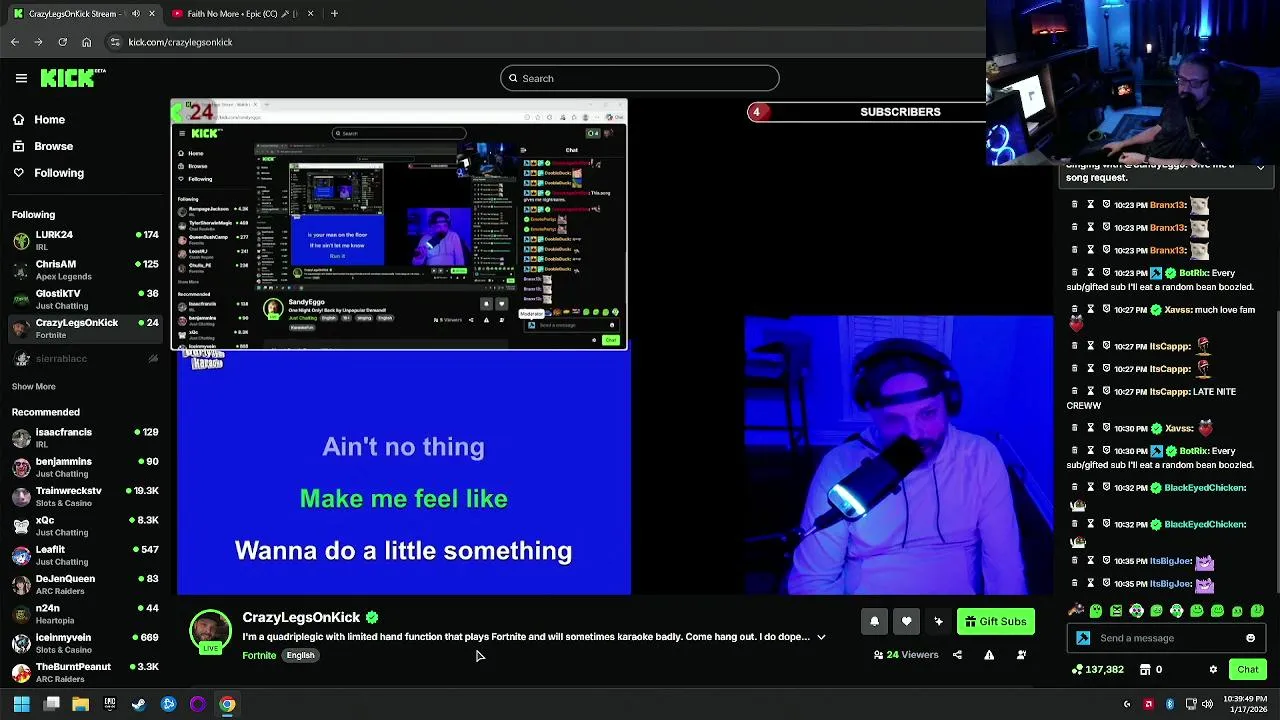The height and width of the screenshot is (720, 1280).
Task: Open ChrisAM channel in sidebar
Action: [x=84, y=270]
